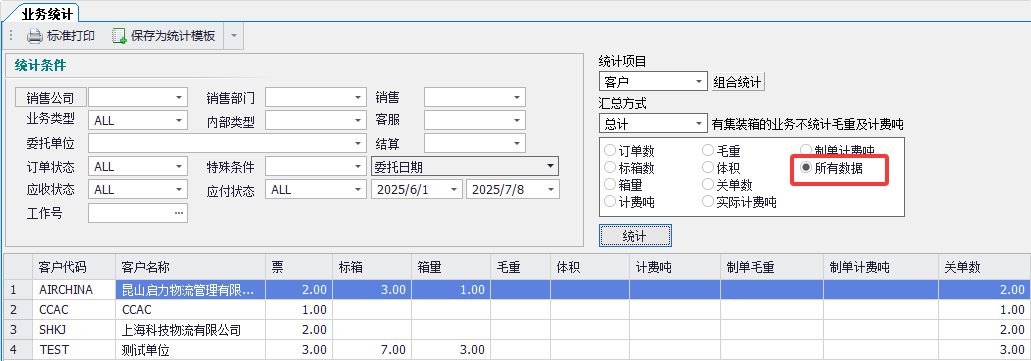Open the 委托日期 date type dropdown
The image size is (1031, 361).
click(x=550, y=166)
